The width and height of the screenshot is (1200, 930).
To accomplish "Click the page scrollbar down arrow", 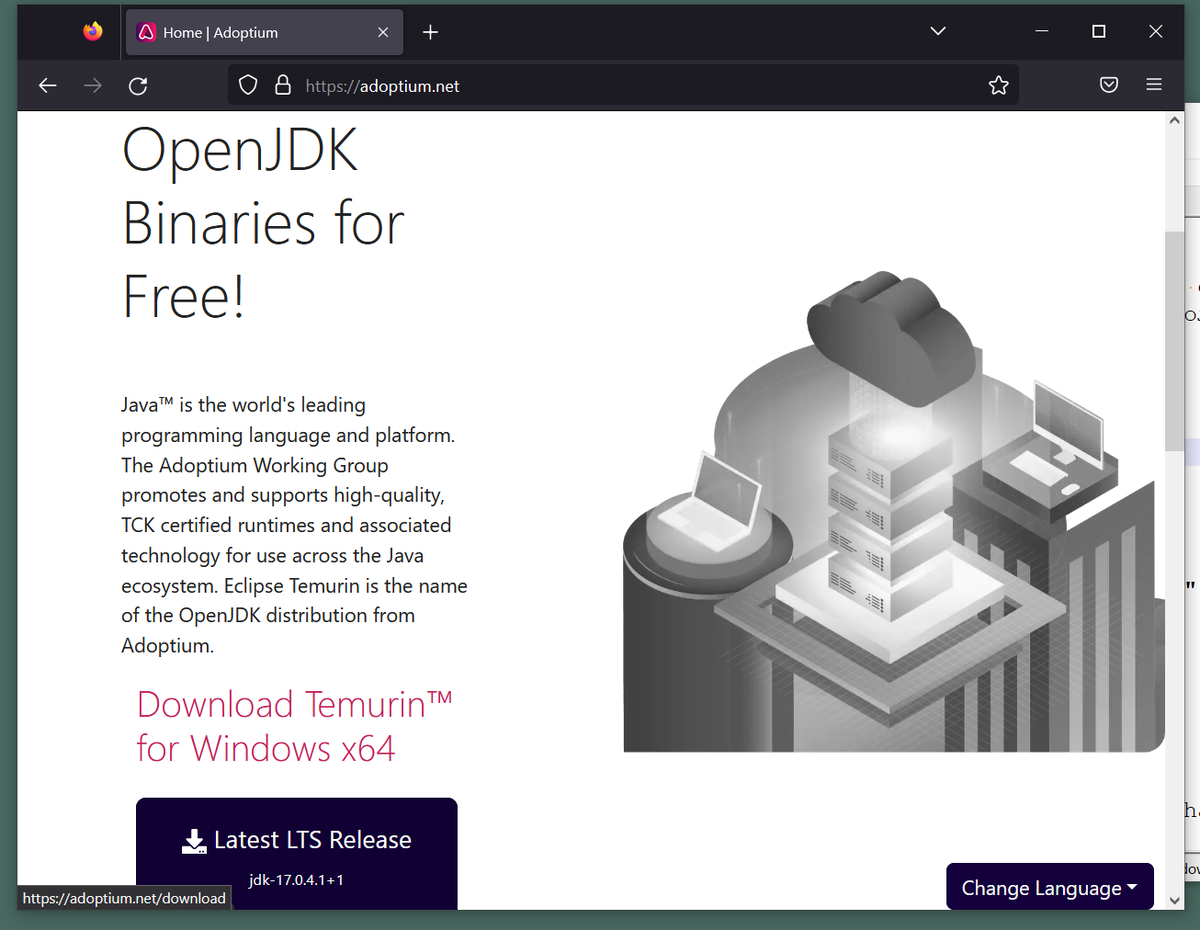I will tap(1175, 900).
